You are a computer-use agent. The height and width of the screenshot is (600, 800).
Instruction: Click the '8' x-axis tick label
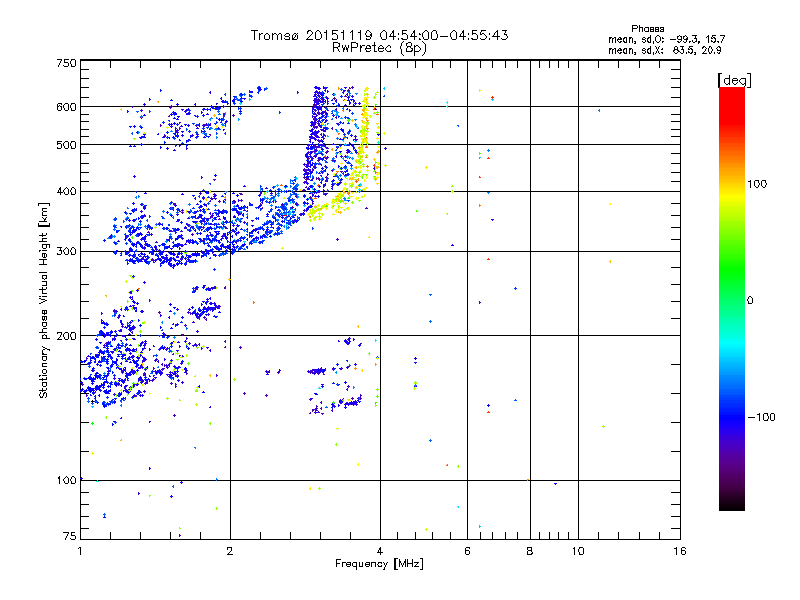[x=530, y=551]
